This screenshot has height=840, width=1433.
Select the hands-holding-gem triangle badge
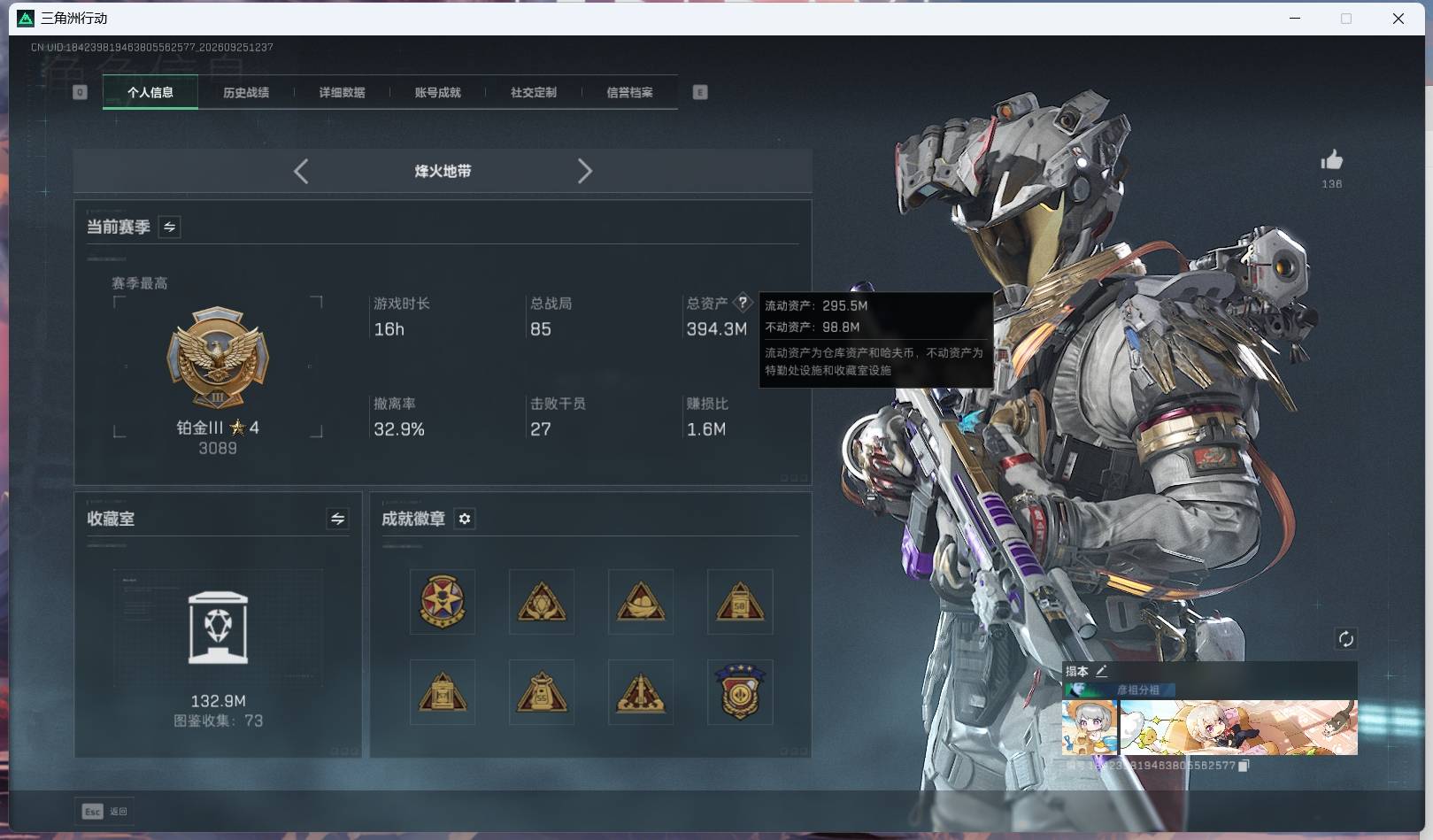tap(542, 602)
